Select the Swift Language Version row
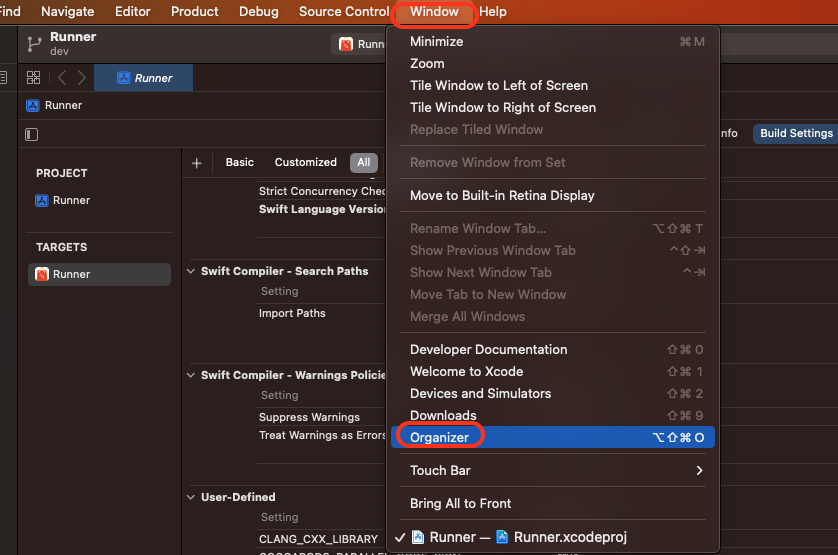This screenshot has width=838, height=555. pos(322,209)
